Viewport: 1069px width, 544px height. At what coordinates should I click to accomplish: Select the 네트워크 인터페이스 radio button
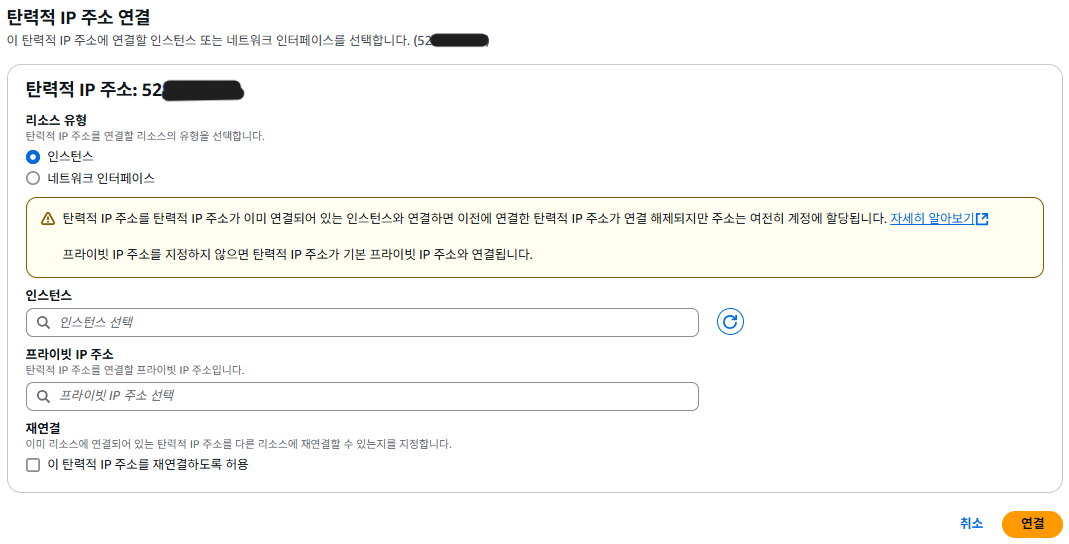click(33, 178)
